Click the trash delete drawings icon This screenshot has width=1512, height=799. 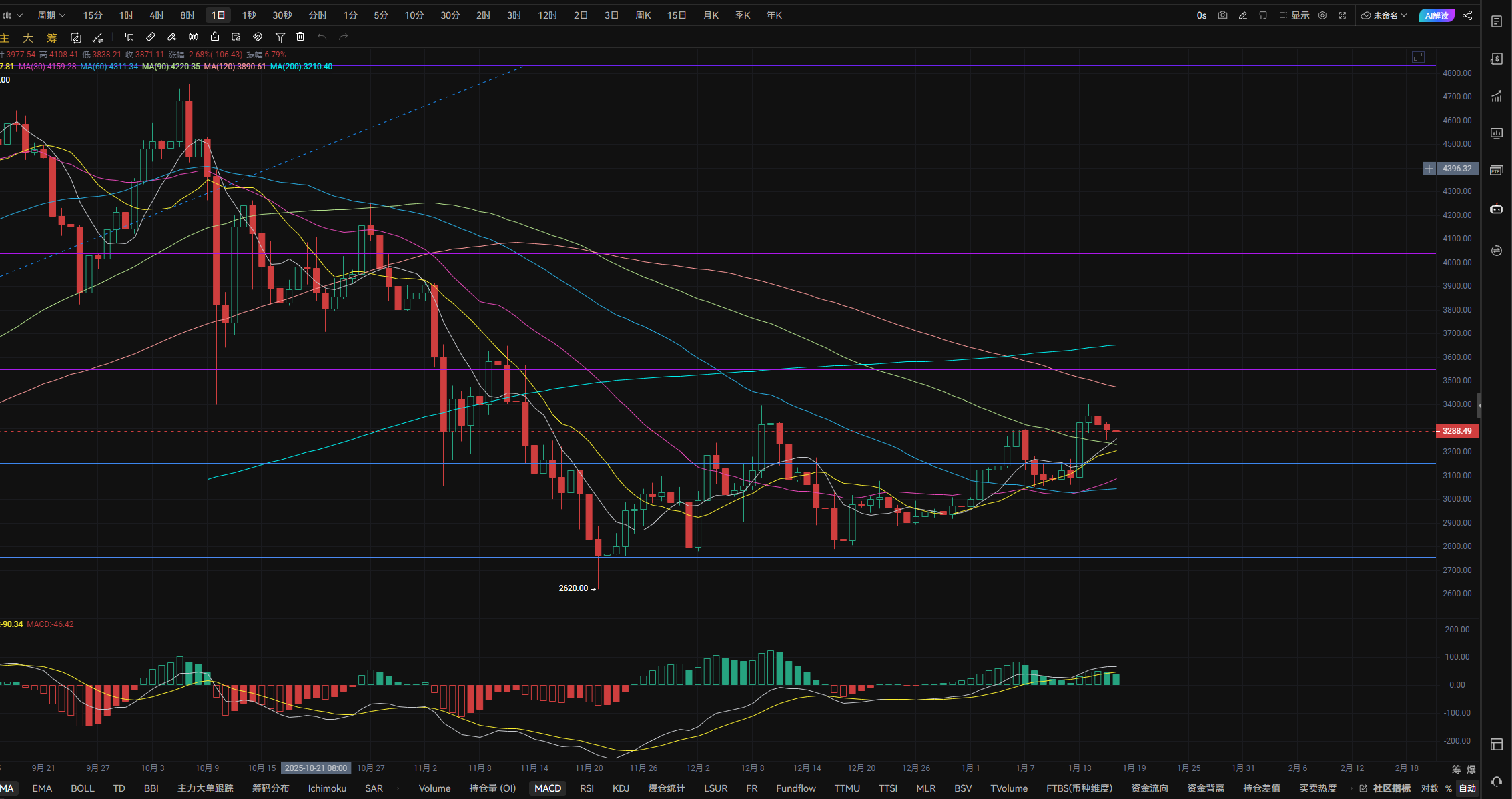[300, 37]
